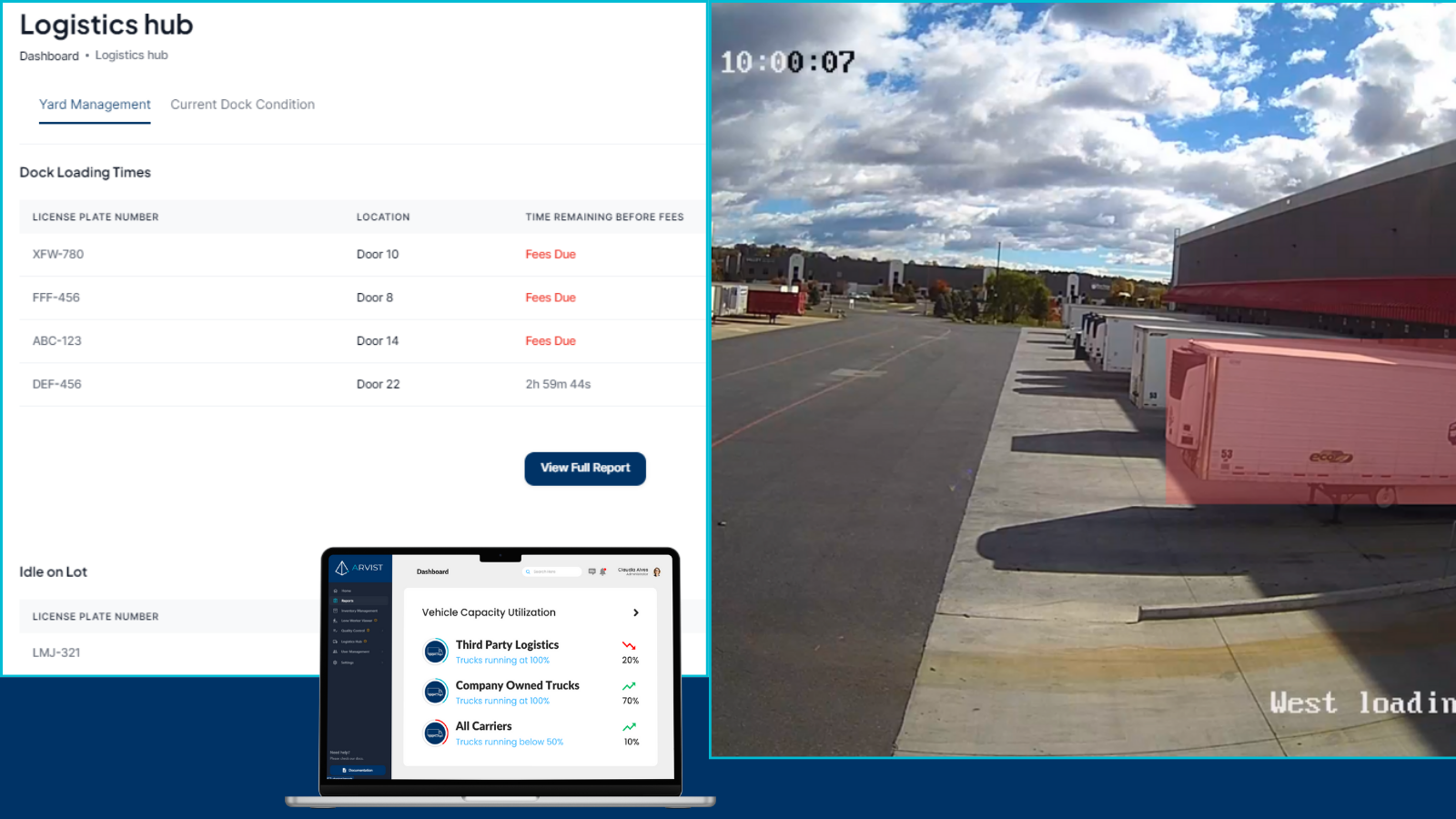The height and width of the screenshot is (819, 1456).
Task: Open the User Management sidebar icon
Action: 334,652
